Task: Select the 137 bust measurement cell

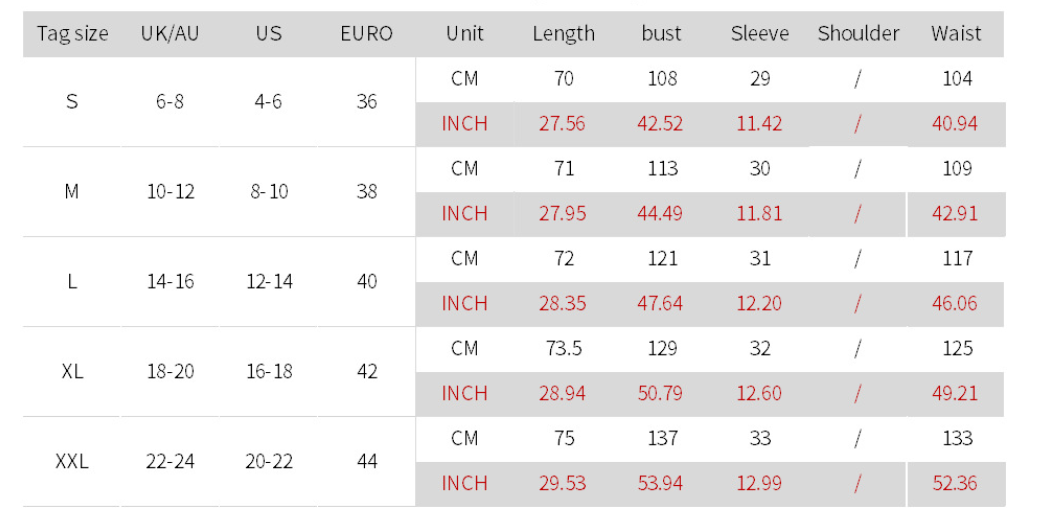Action: (662, 438)
